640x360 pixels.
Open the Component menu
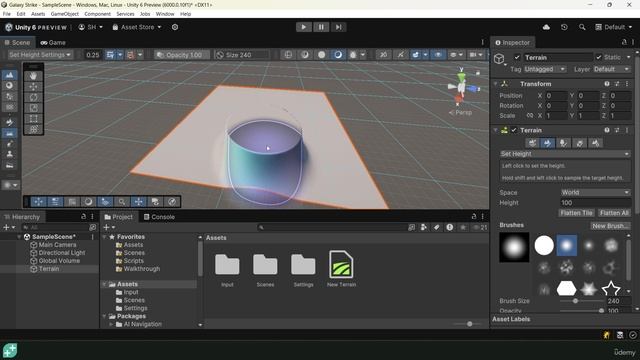pos(98,14)
